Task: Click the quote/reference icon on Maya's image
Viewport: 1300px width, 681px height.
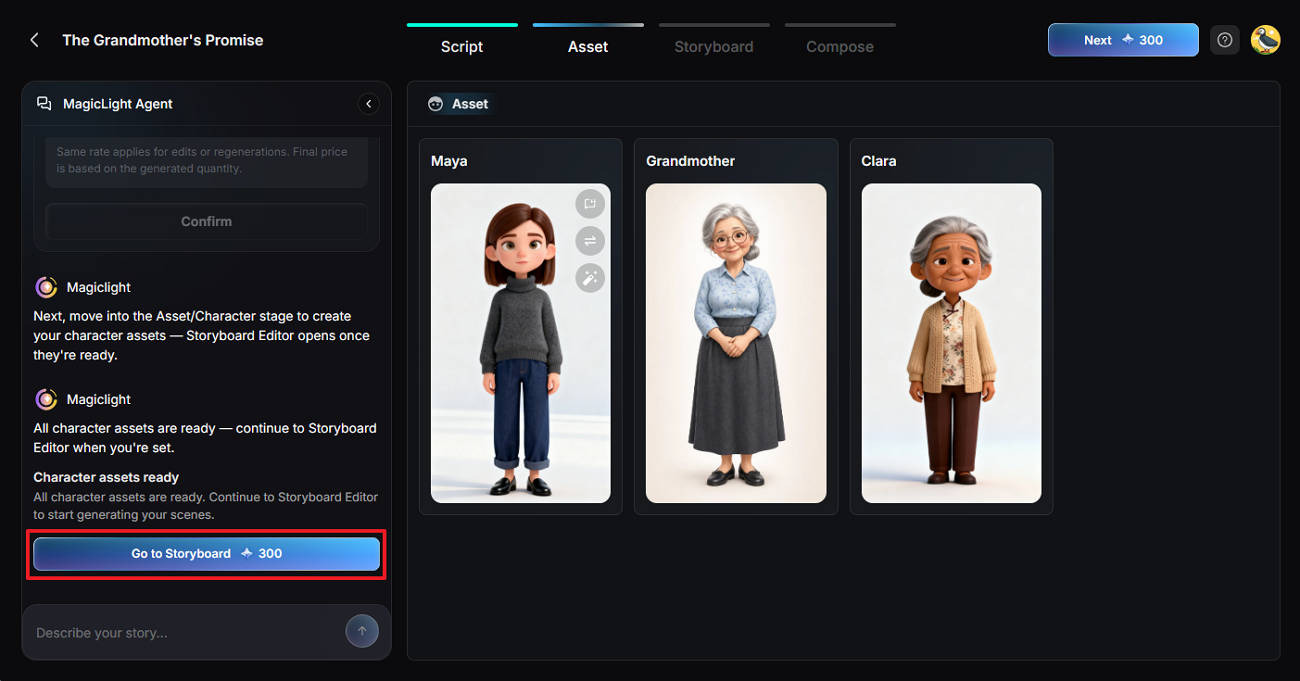Action: [590, 204]
